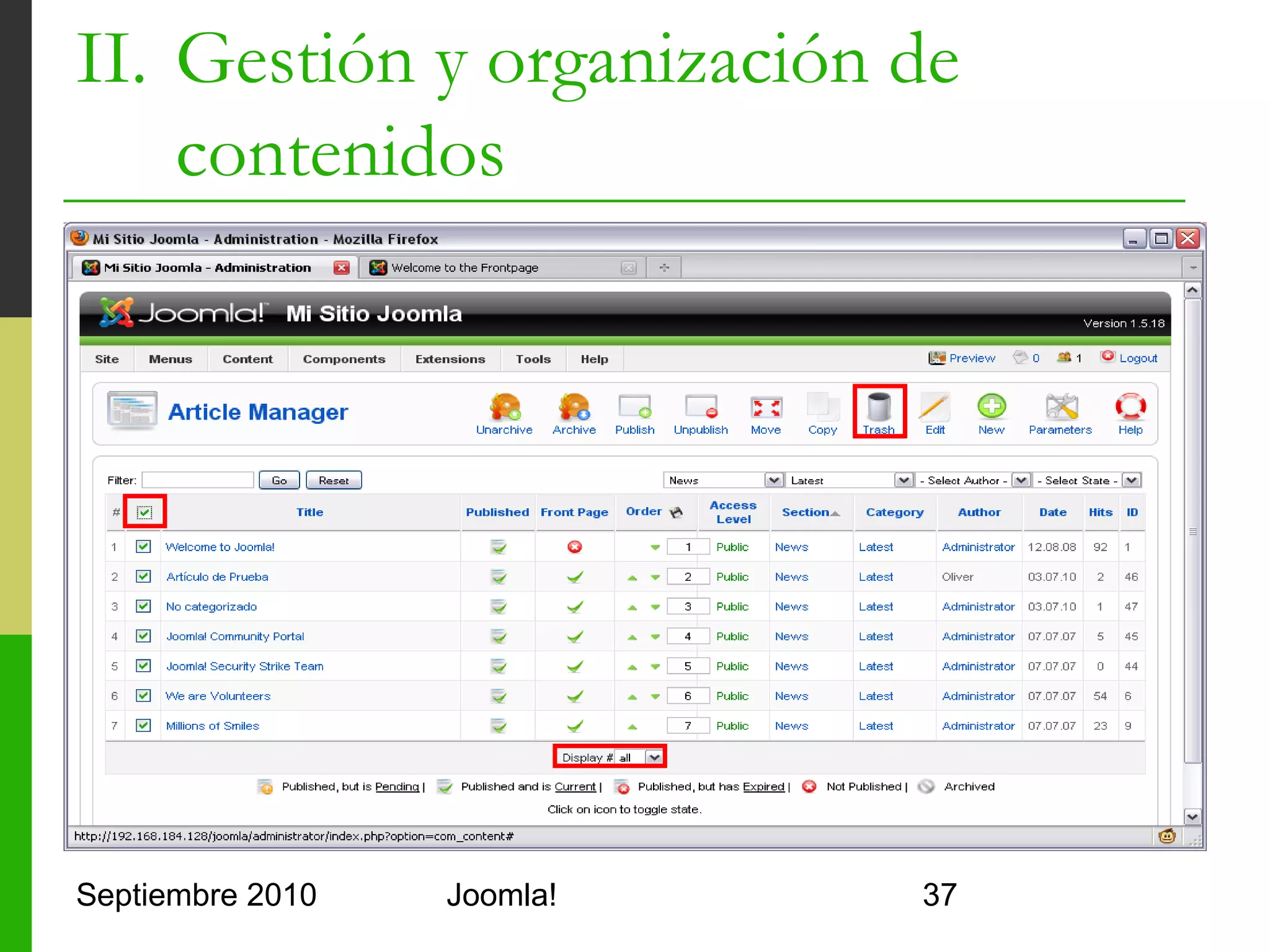Click the status bar monkey icon
This screenshot has width=1270, height=952.
tap(1166, 836)
